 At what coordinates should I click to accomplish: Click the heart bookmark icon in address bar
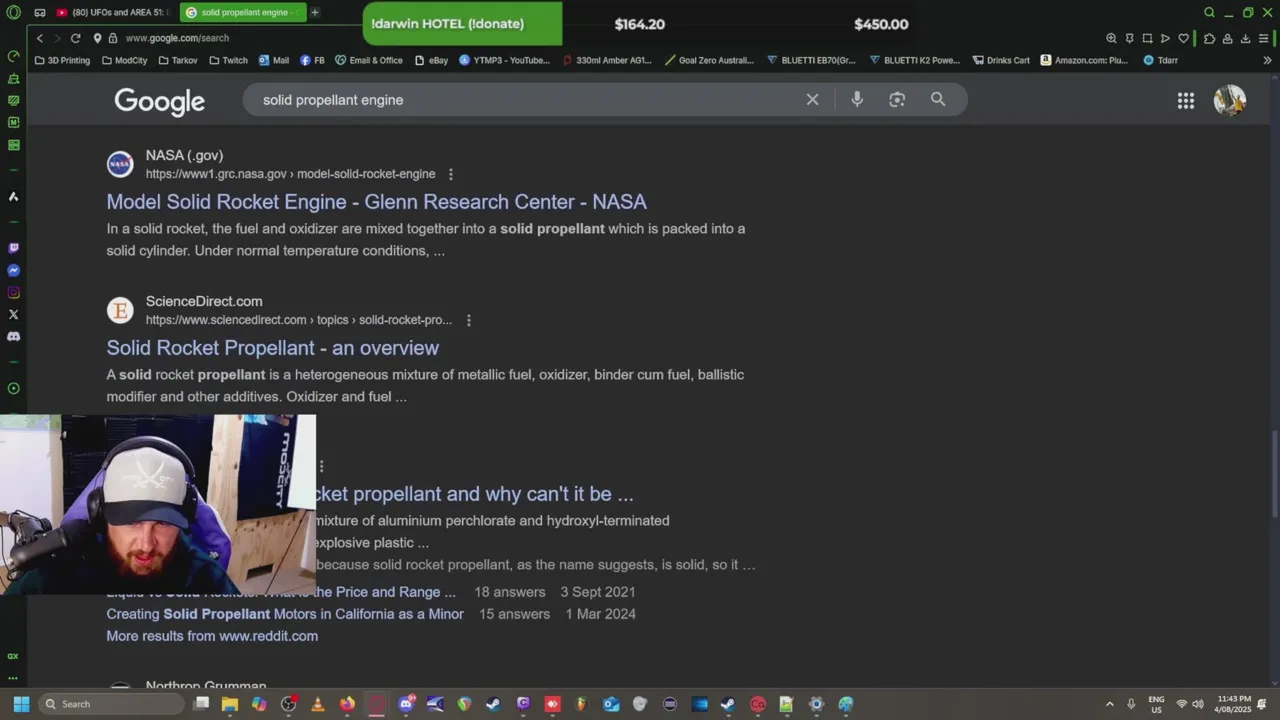1184,38
